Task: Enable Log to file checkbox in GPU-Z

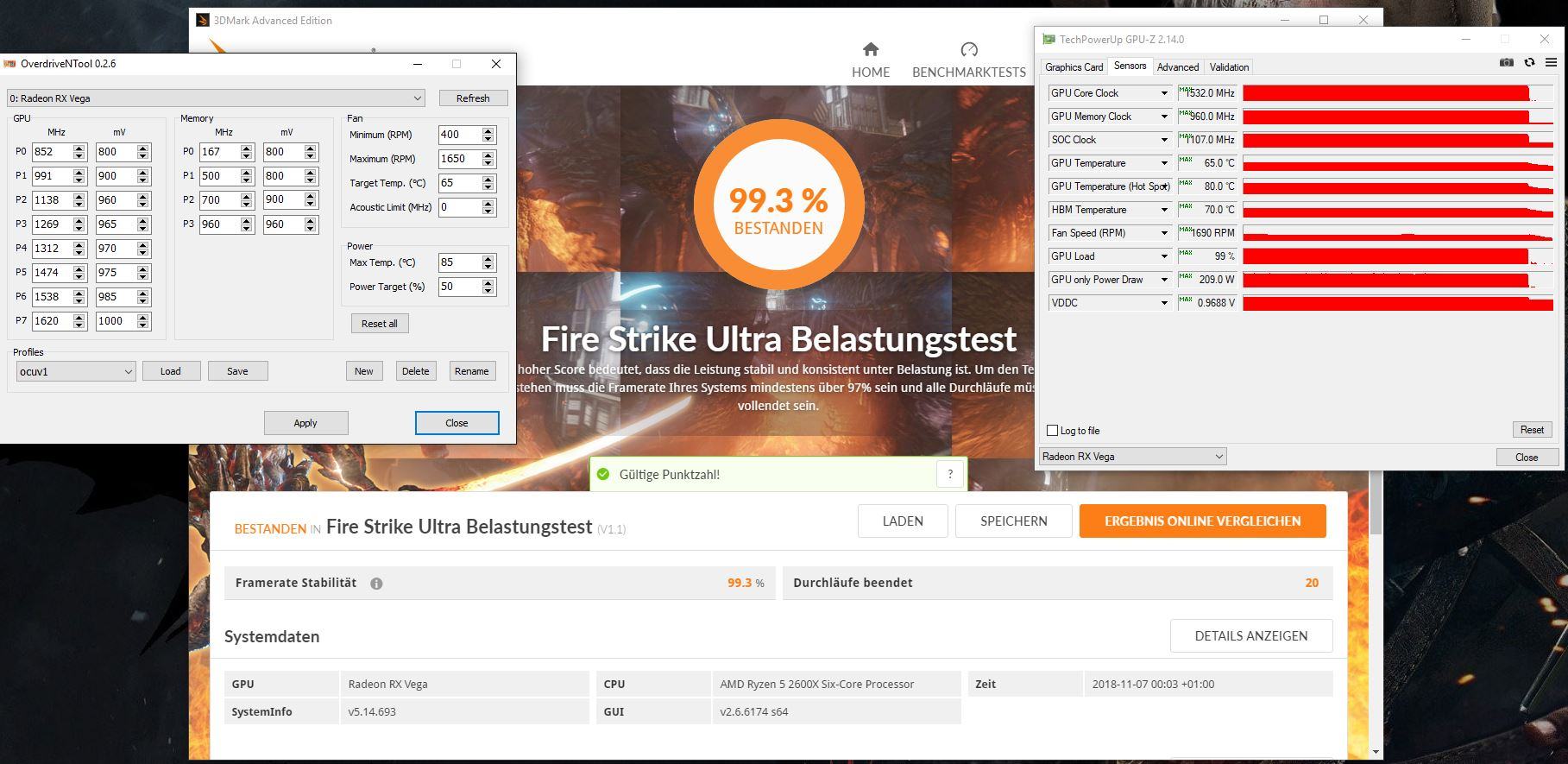Action: [x=1052, y=431]
